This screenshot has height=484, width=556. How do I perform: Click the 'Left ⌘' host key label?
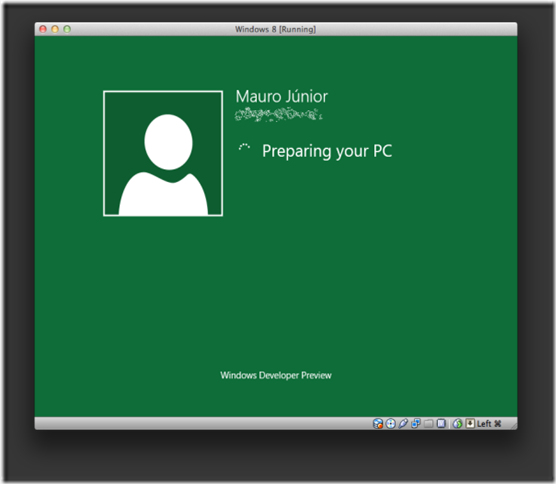click(x=489, y=423)
